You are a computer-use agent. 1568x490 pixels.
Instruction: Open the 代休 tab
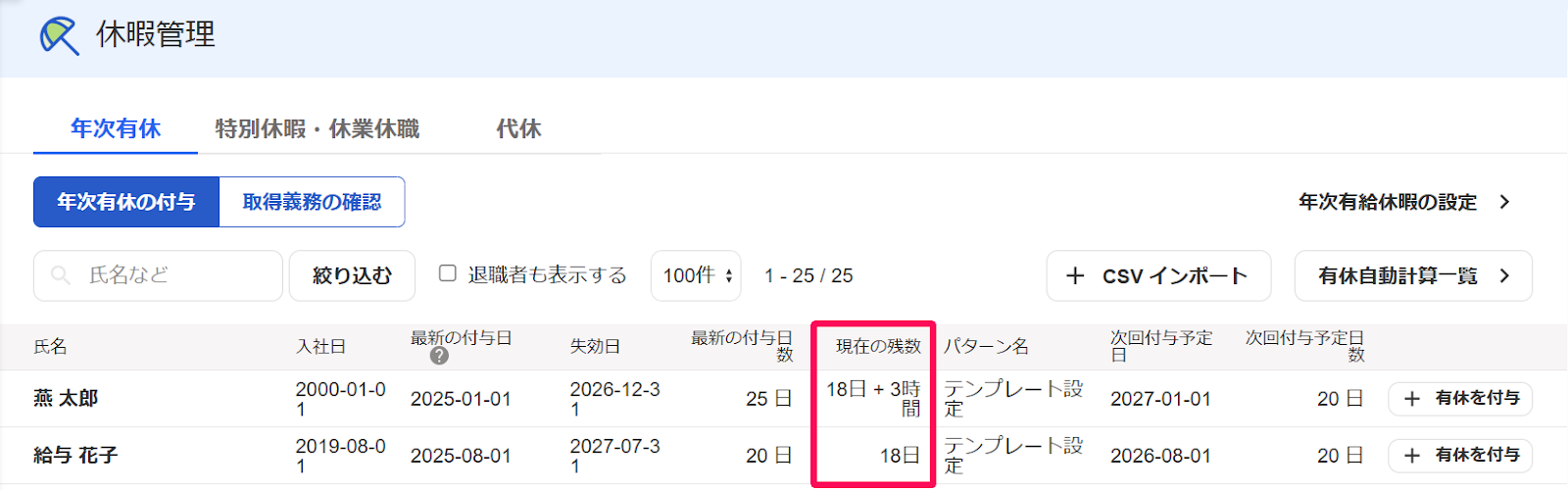(518, 128)
